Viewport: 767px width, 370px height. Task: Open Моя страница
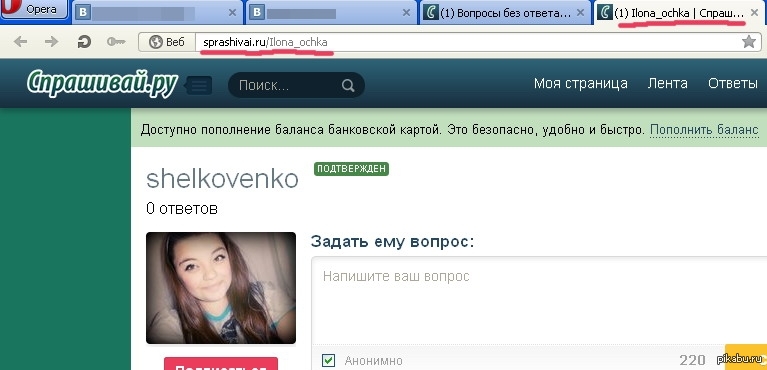click(581, 83)
